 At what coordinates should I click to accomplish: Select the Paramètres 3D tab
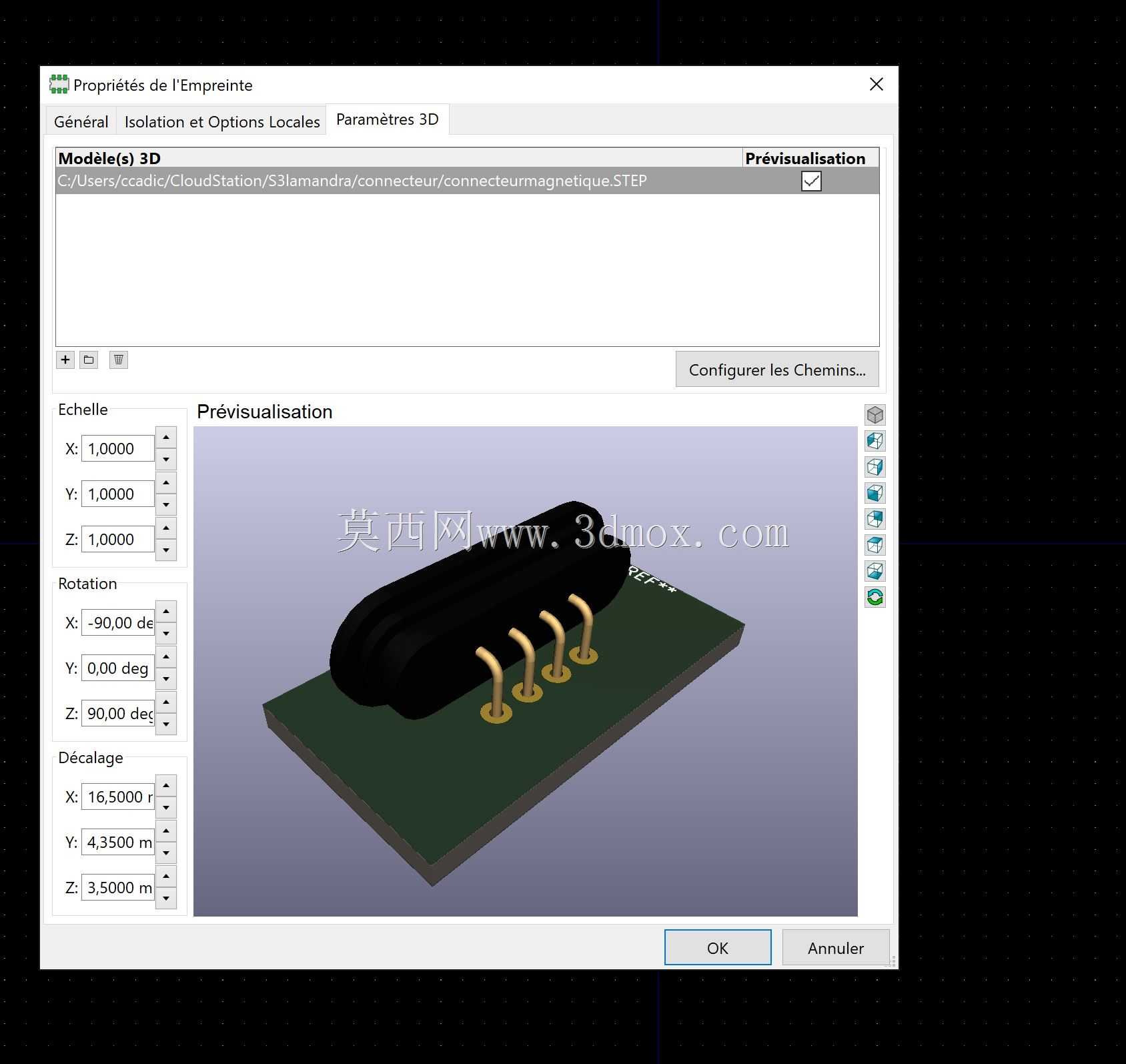point(388,119)
